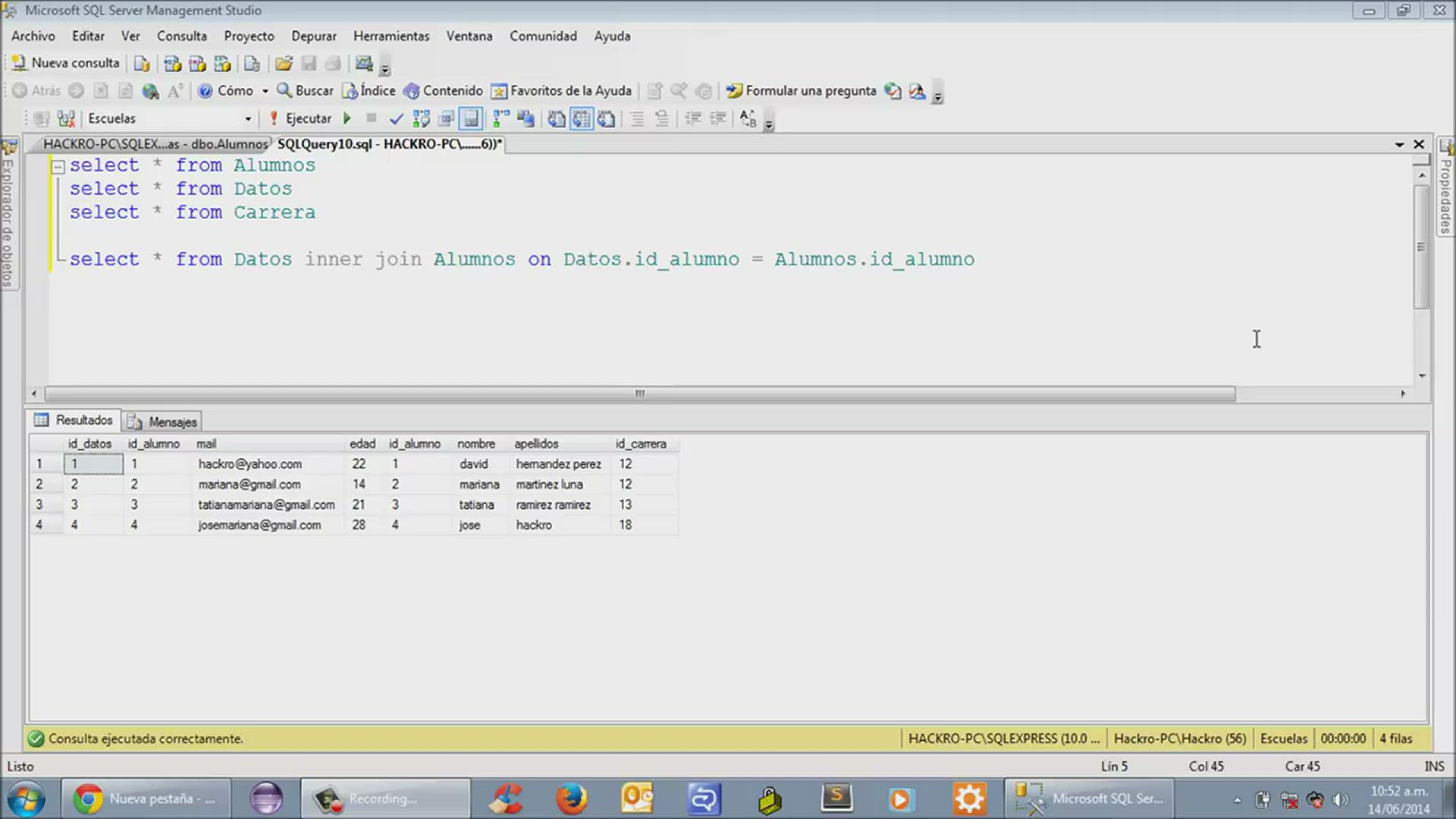Click the green debug play icon
Screen dimensions: 1456x819
tap(347, 118)
